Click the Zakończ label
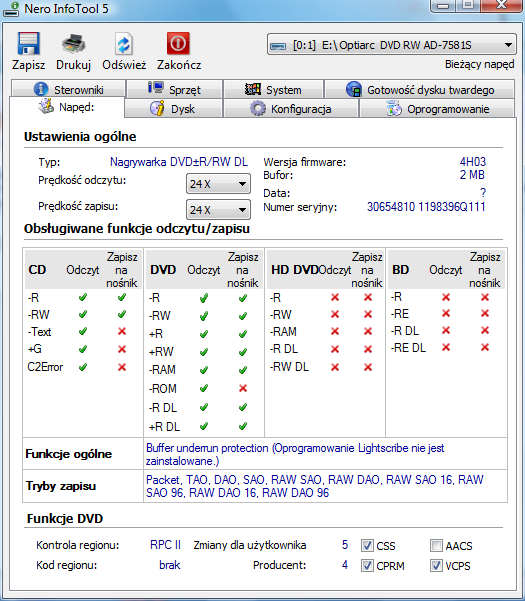525x601 pixels. point(179,65)
